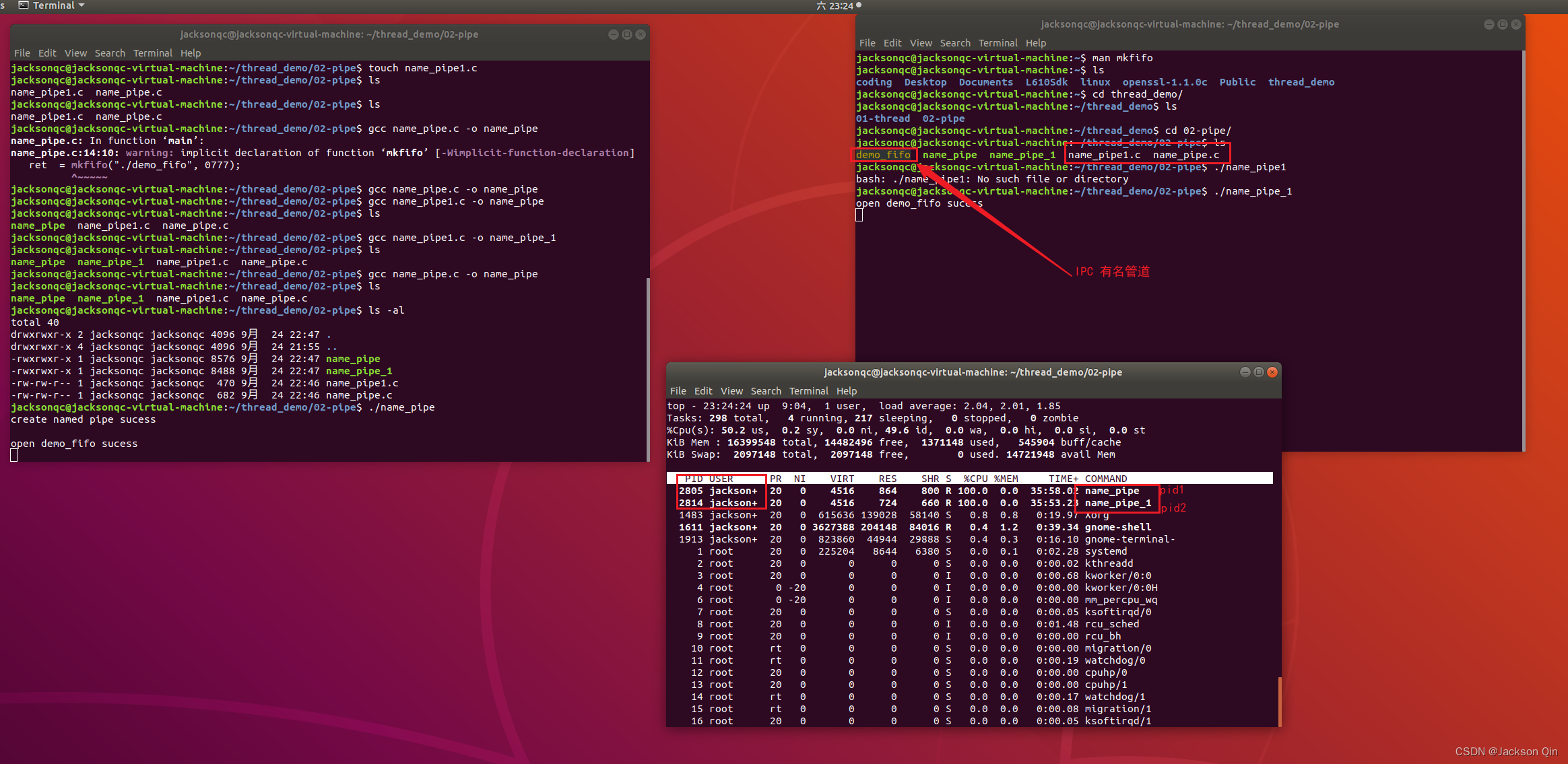The image size is (1568, 764).
Task: Click the orange close icon on the bottom terminal
Action: coord(1272,372)
